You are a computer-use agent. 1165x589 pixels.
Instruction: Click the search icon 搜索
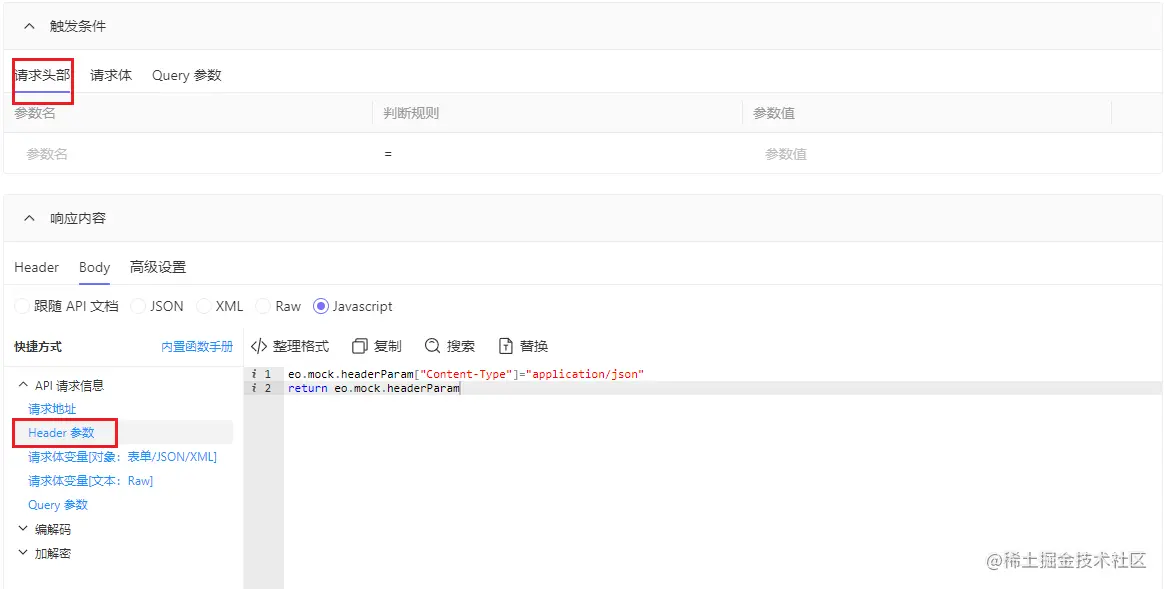(x=432, y=346)
